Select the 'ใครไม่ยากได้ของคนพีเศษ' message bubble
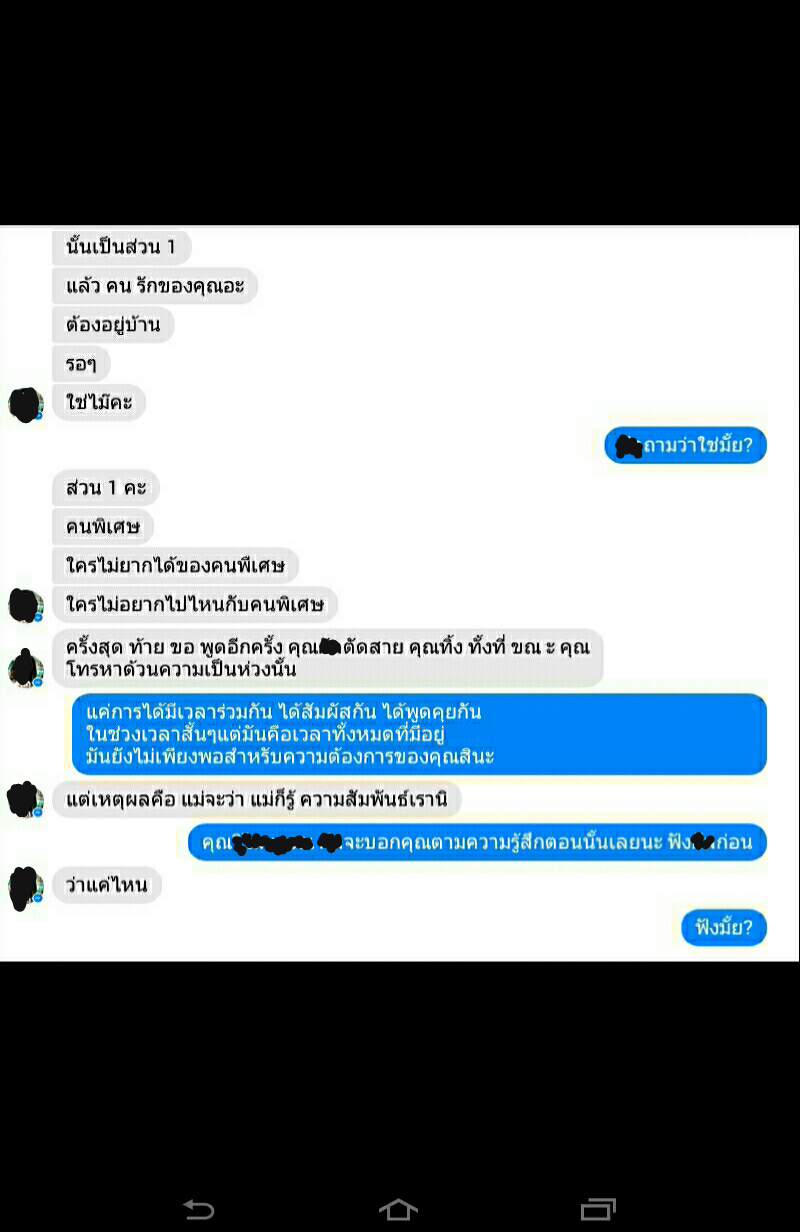This screenshot has height=1232, width=800. pos(175,566)
